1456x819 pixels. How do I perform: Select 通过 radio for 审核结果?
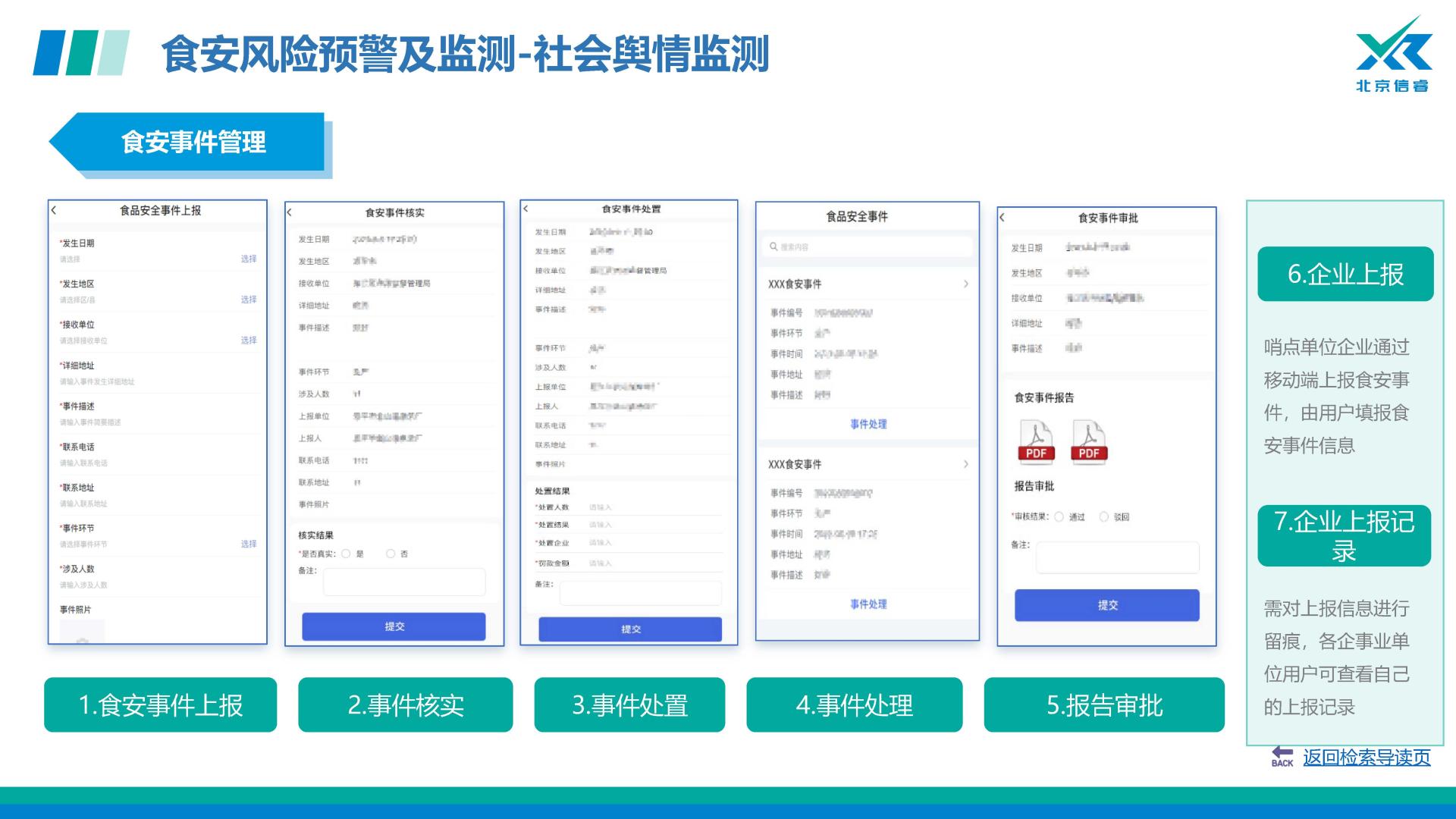[x=1059, y=517]
